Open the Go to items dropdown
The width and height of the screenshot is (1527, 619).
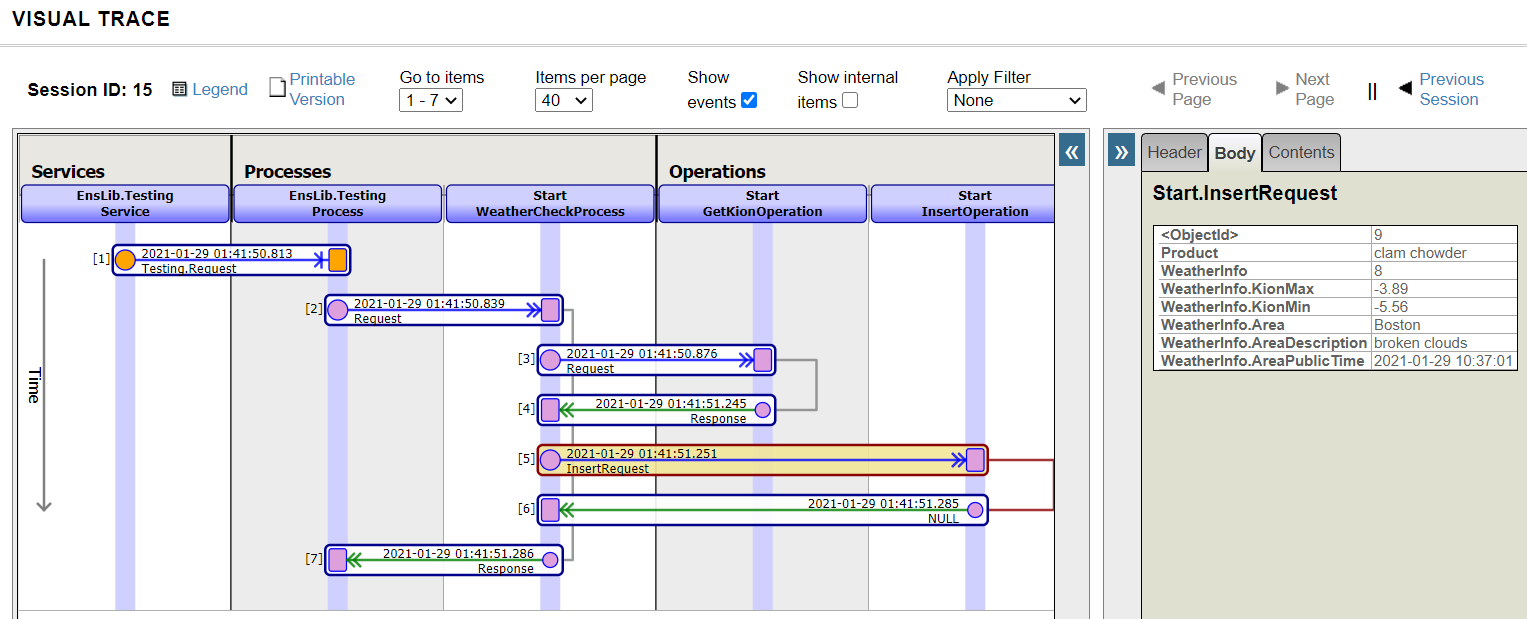[x=430, y=100]
